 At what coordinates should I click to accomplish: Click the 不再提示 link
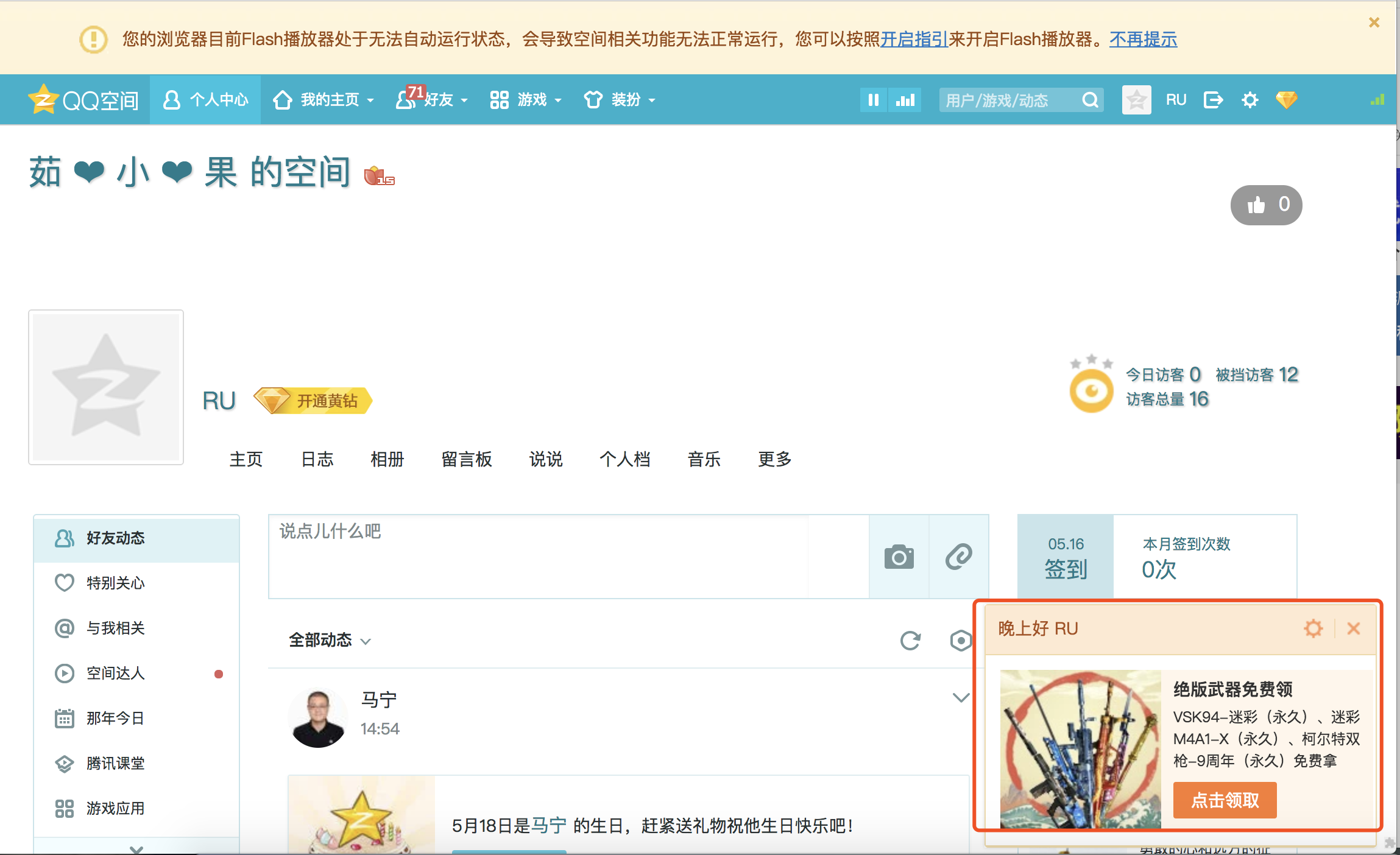1143,40
